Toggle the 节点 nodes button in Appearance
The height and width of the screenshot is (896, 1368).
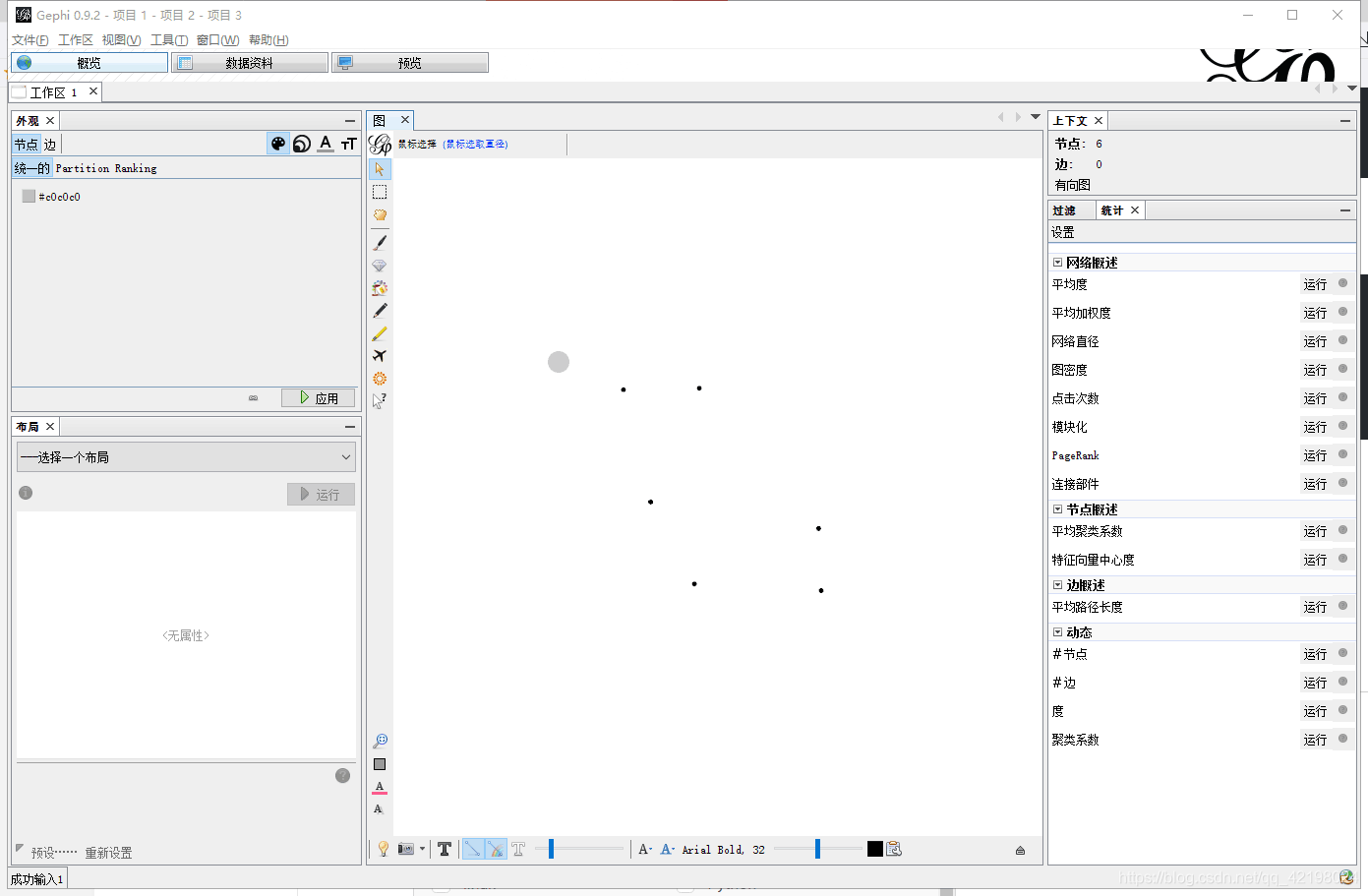(x=26, y=144)
